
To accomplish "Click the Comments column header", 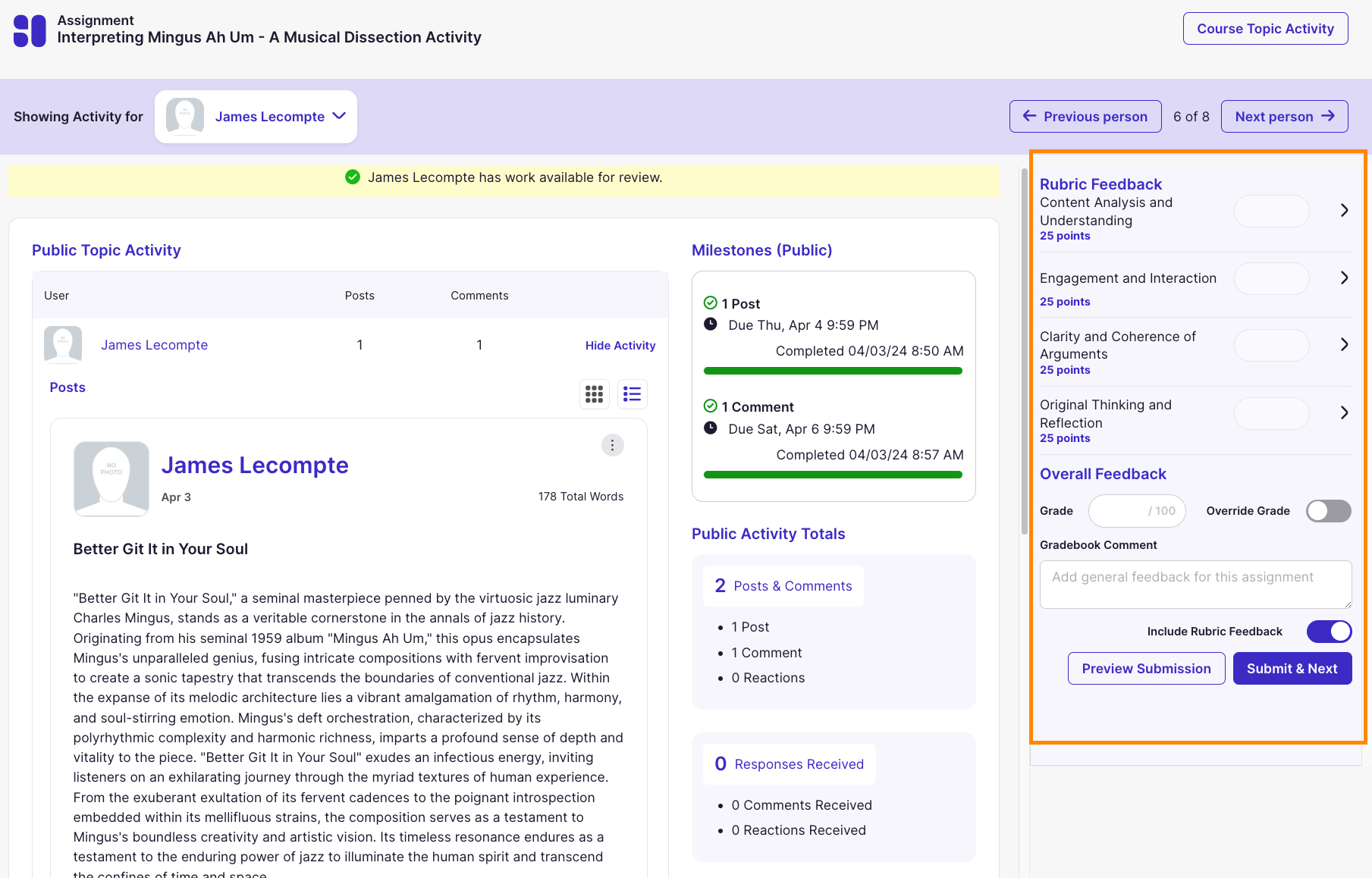I will pos(479,296).
